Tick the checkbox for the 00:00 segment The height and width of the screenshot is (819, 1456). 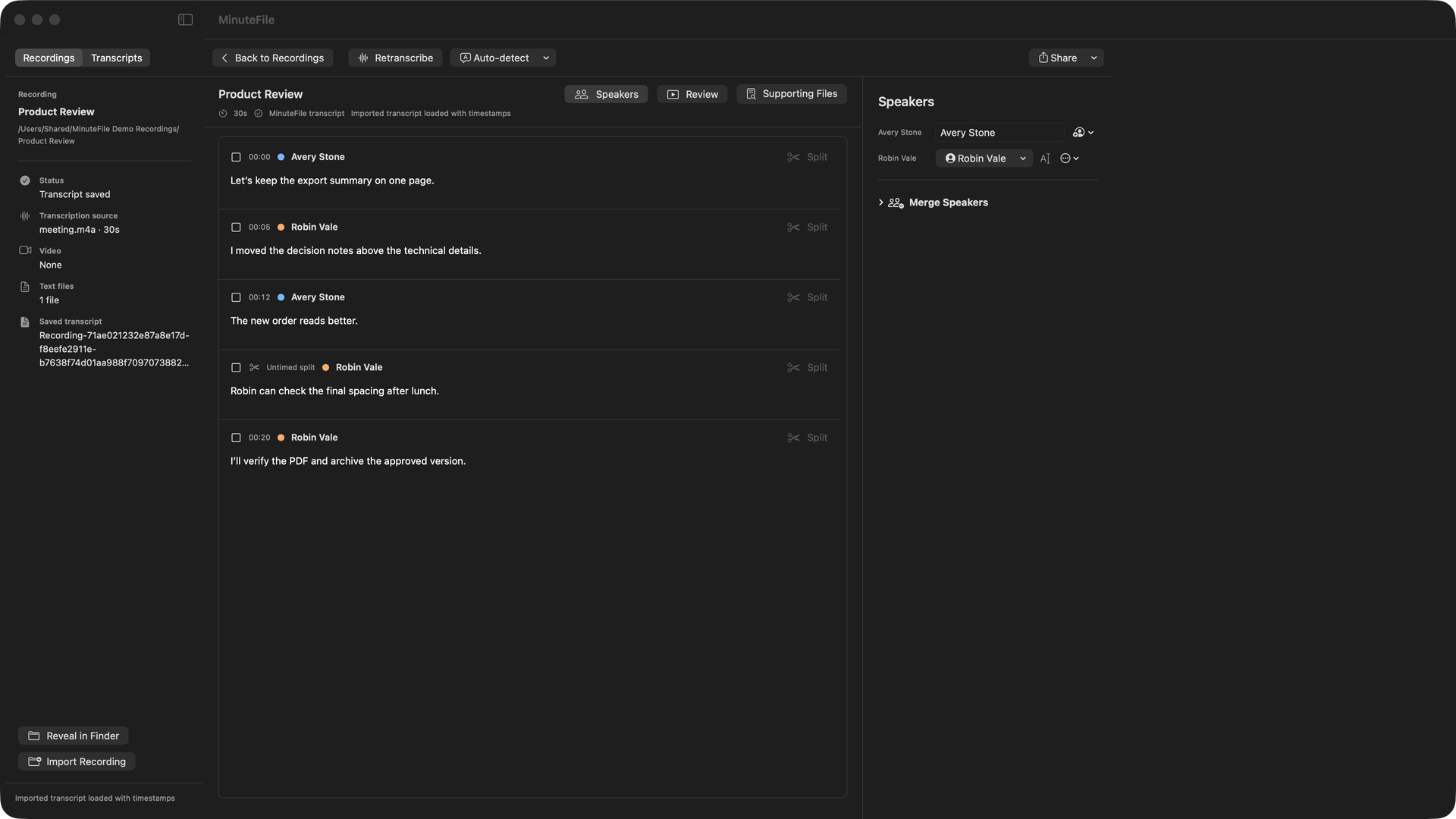pos(236,157)
